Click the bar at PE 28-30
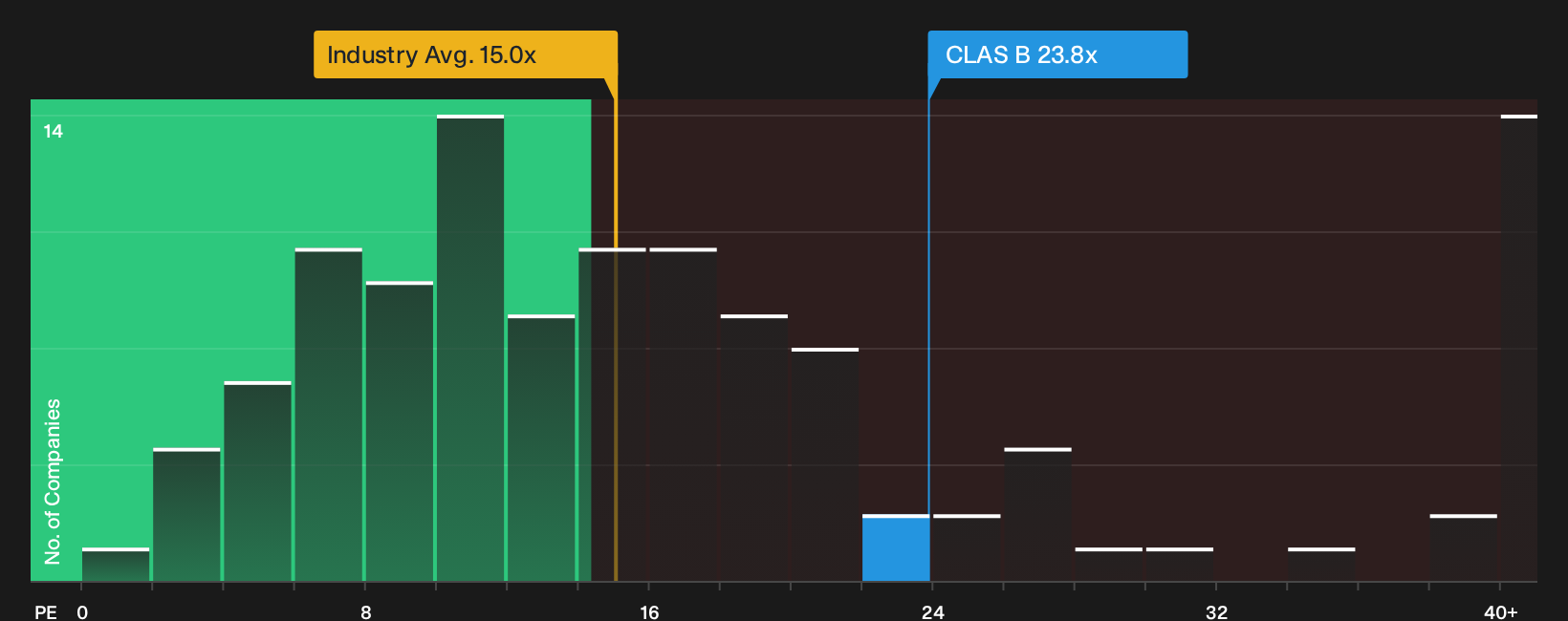This screenshot has width=1568, height=621. (x=1109, y=564)
